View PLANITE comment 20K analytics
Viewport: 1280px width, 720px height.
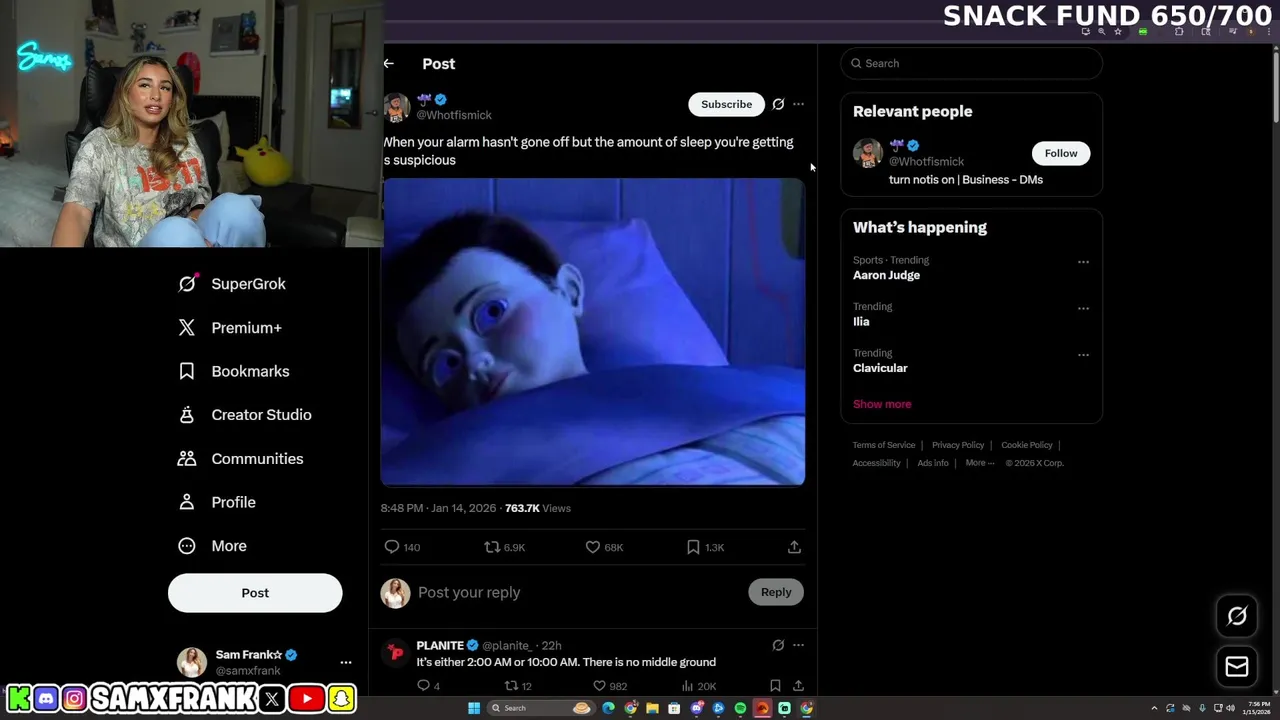pyautogui.click(x=698, y=686)
